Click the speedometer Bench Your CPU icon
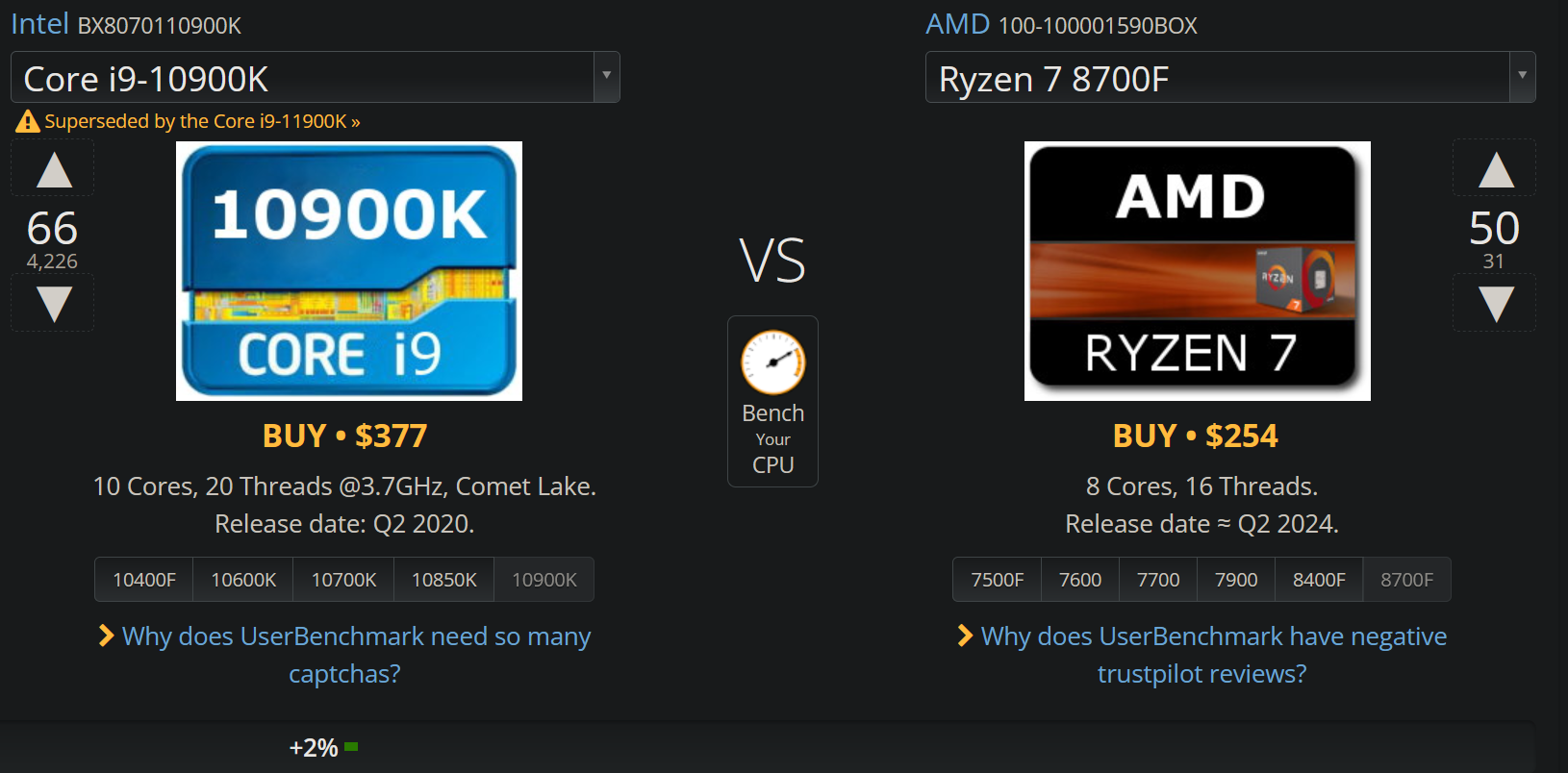1568x773 pixels. [x=772, y=362]
